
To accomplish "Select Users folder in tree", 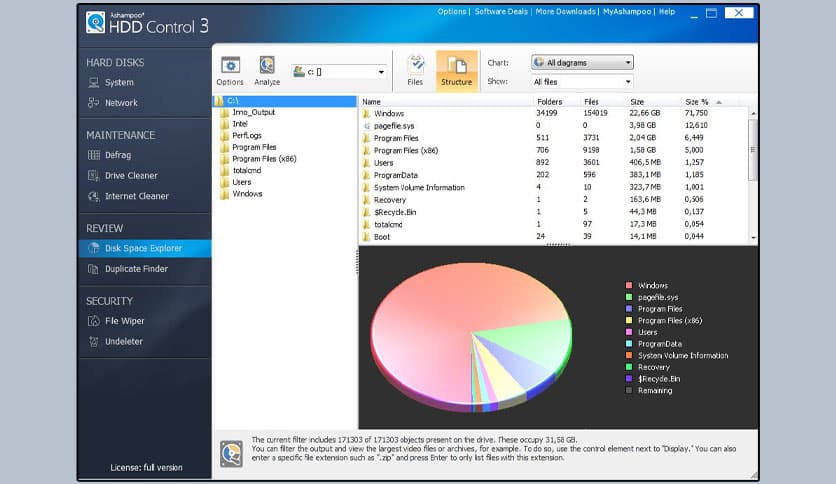I will click(241, 182).
